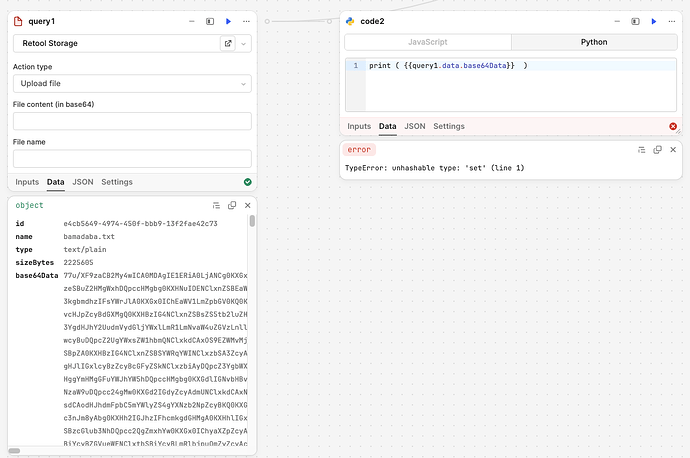Image resolution: width=690 pixels, height=458 pixels.
Task: Toggle format view of object output
Action: pyautogui.click(x=216, y=205)
